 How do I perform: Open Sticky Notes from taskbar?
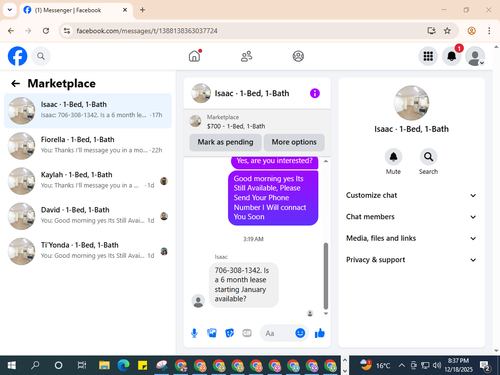coord(142,366)
